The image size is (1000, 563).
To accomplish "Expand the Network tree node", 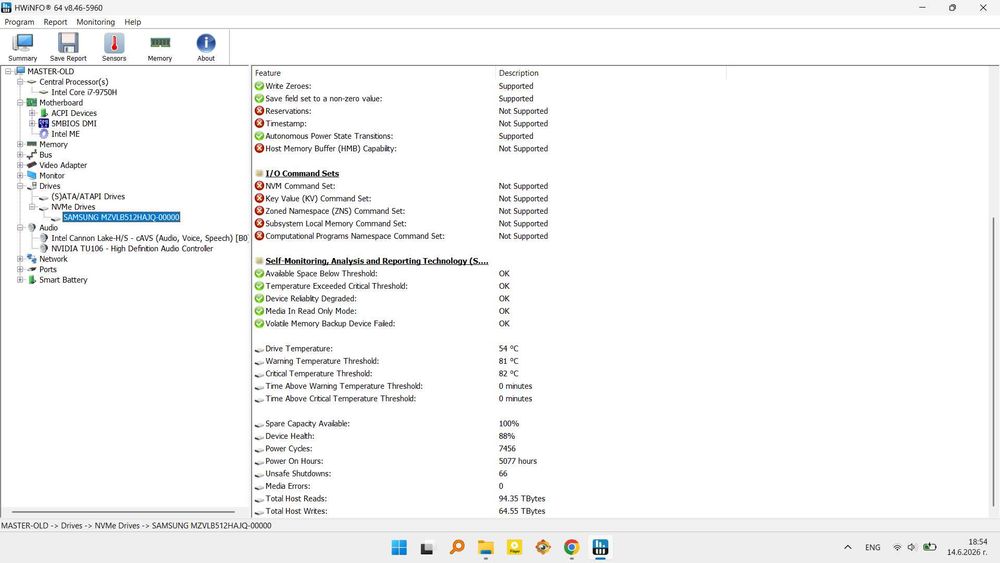I will (20, 259).
